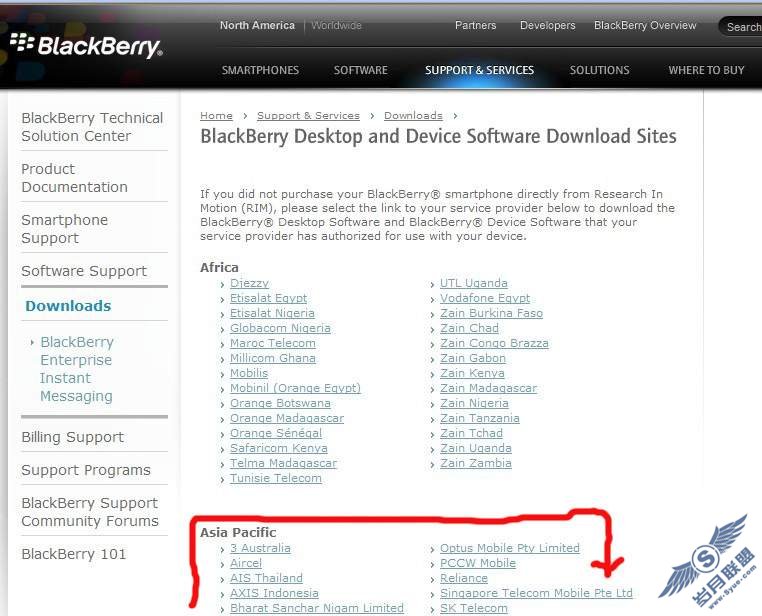This screenshot has height=616, width=762.
Task: Open the Zain Uganda link
Action: point(476,448)
